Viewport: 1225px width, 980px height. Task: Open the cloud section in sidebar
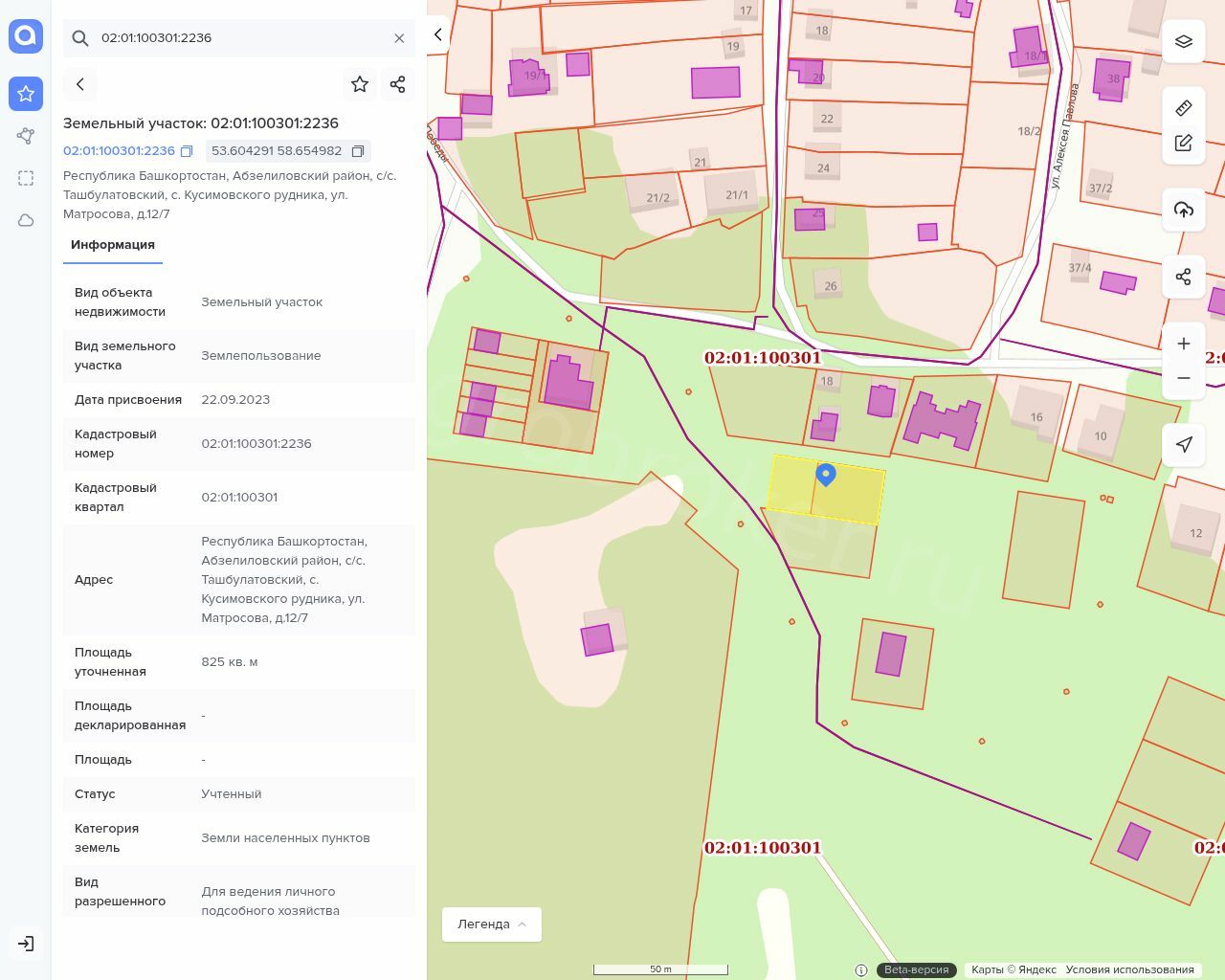click(x=26, y=220)
